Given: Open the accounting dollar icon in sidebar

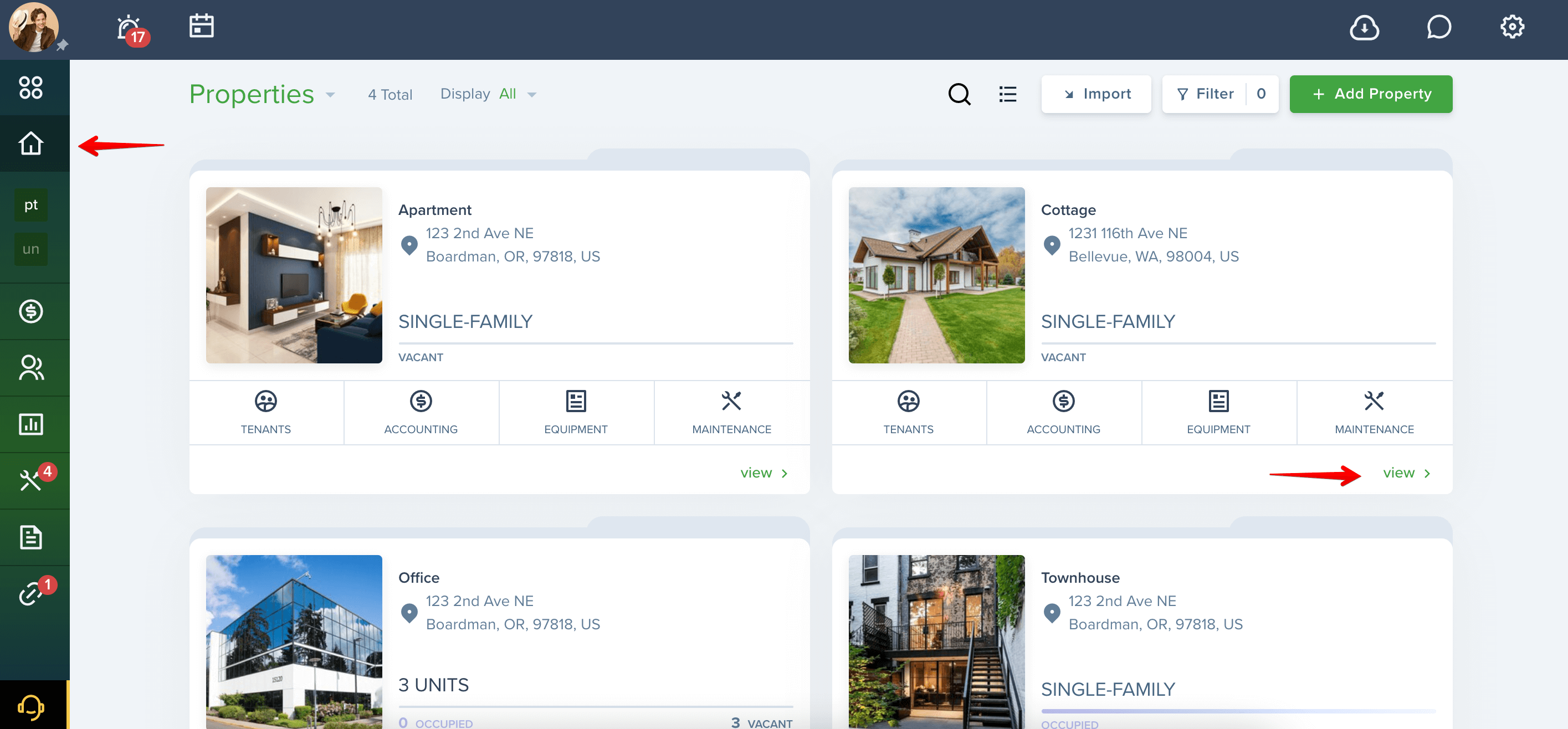Looking at the screenshot, I should pyautogui.click(x=30, y=311).
